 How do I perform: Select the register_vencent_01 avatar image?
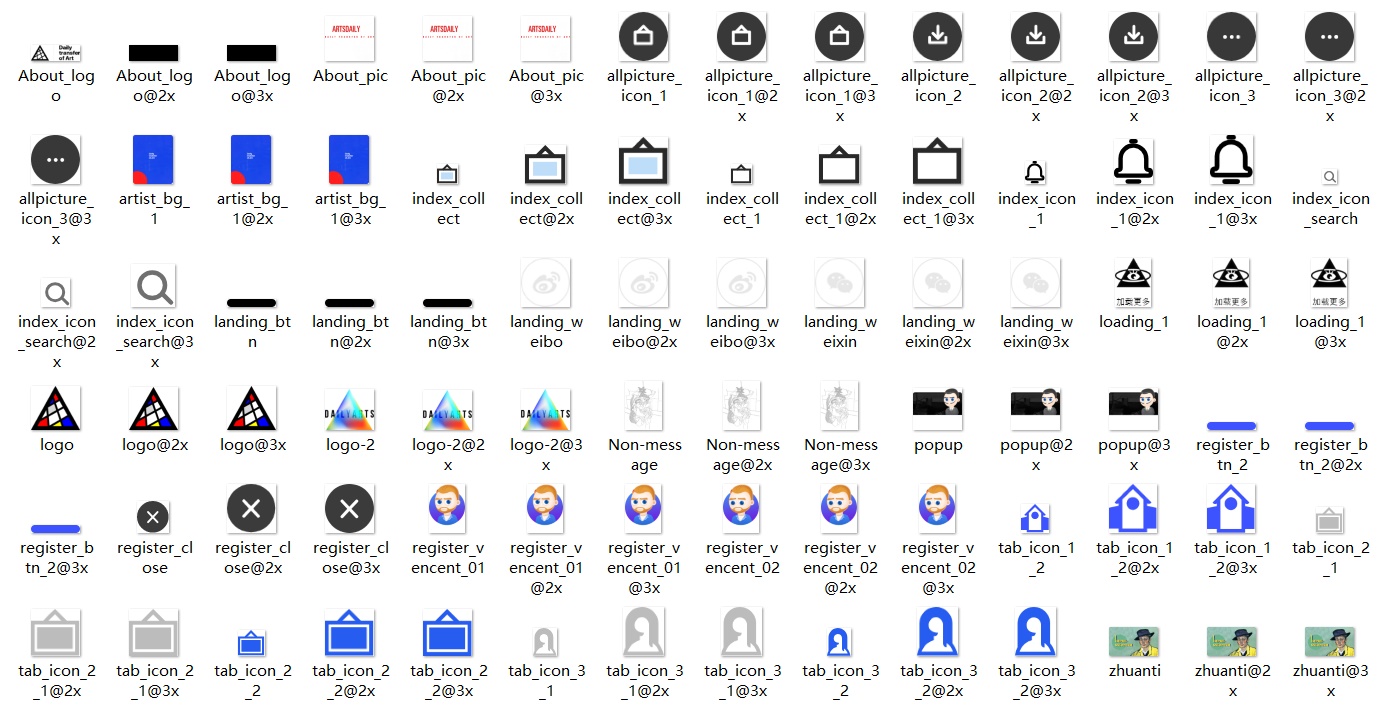[x=447, y=509]
